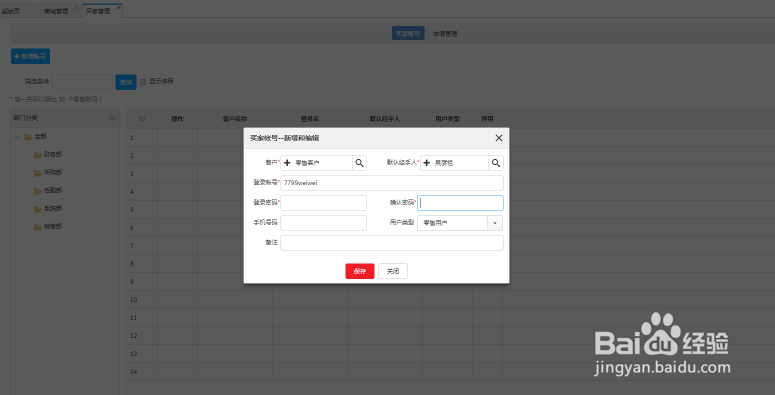This screenshot has width=775, height=395.
Task: Click the blue 查询 button
Action: tap(126, 82)
